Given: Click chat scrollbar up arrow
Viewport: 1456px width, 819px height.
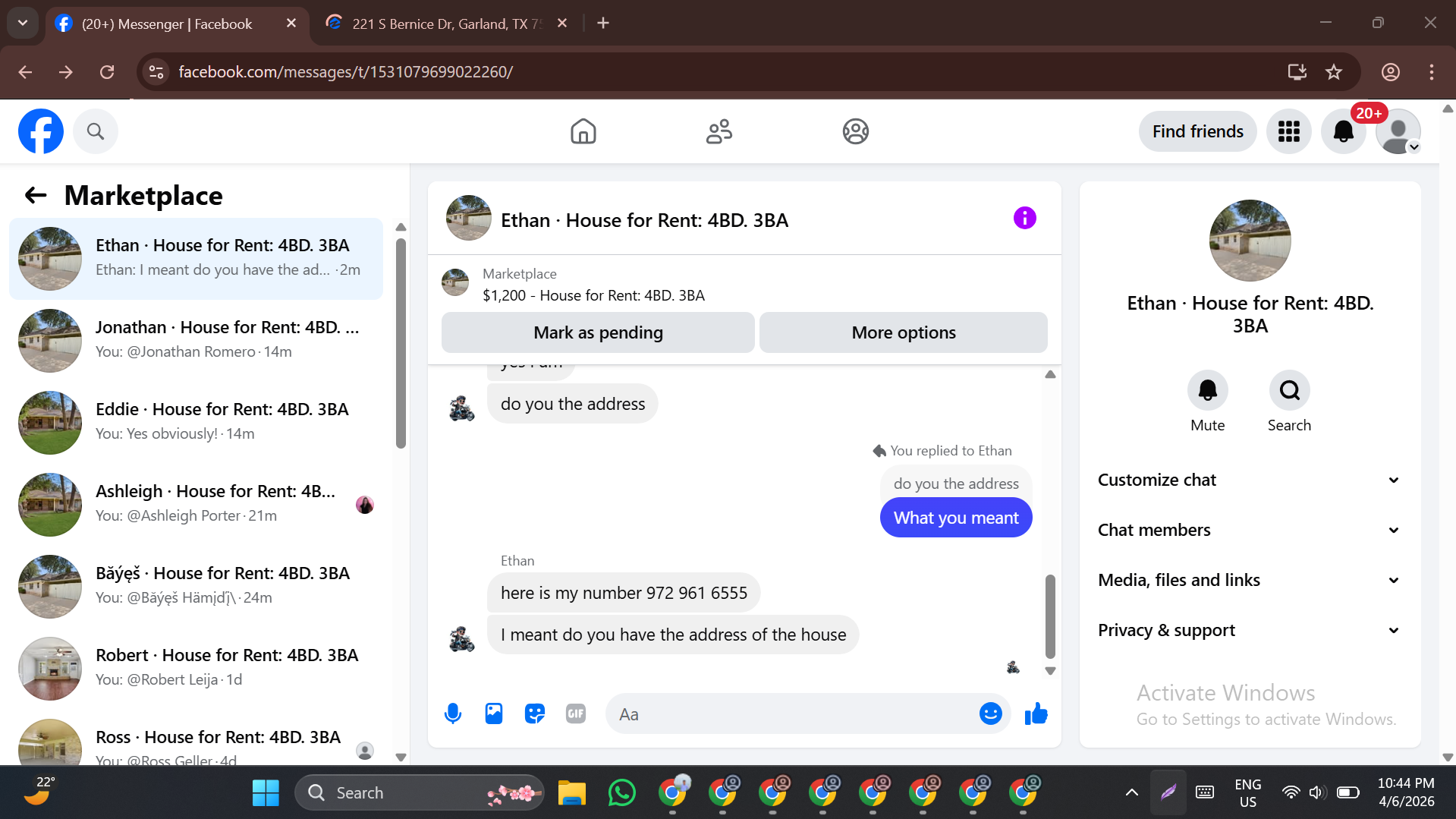Looking at the screenshot, I should [x=1050, y=374].
